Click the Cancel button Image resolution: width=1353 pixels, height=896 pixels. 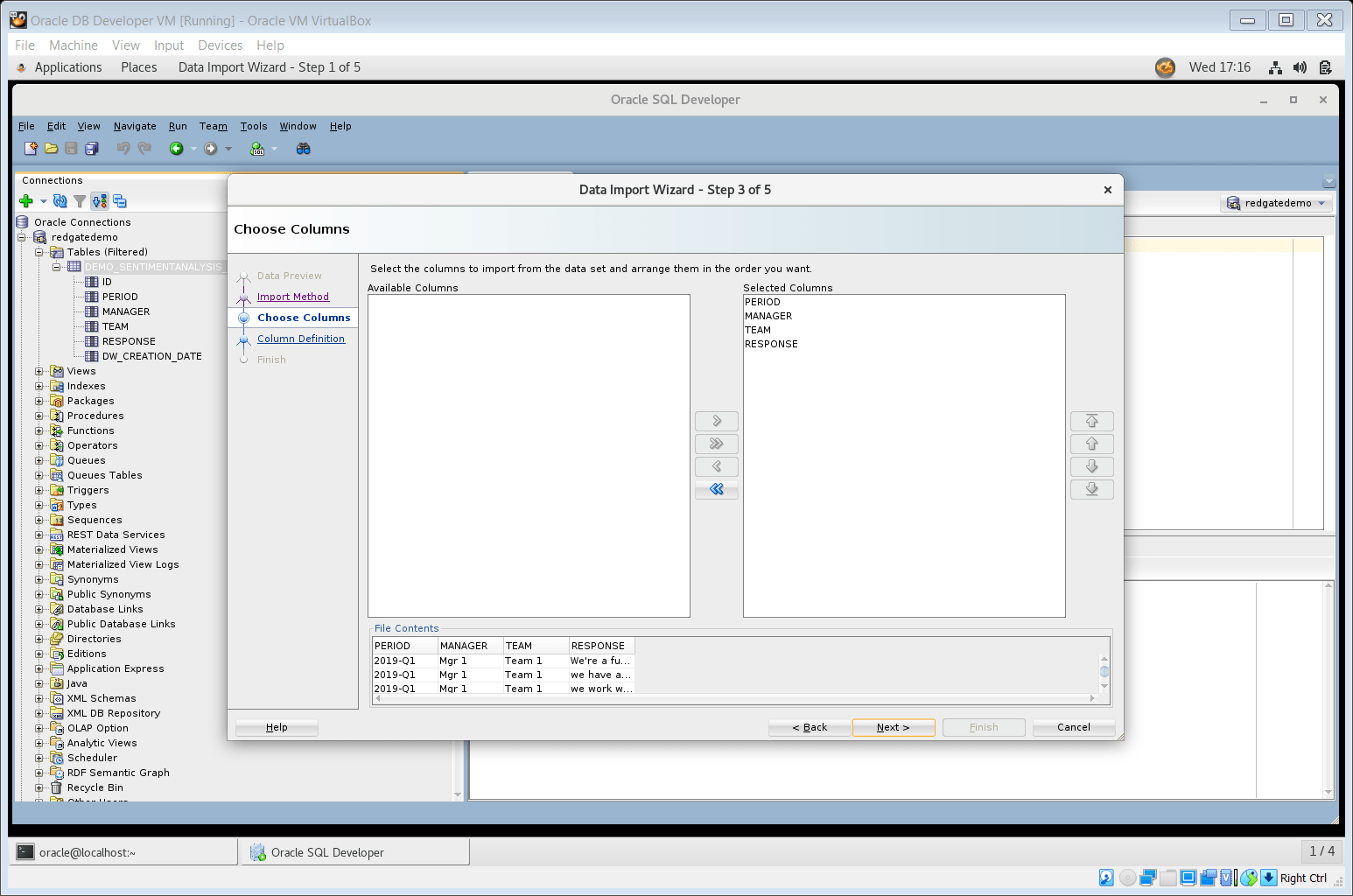coord(1074,727)
